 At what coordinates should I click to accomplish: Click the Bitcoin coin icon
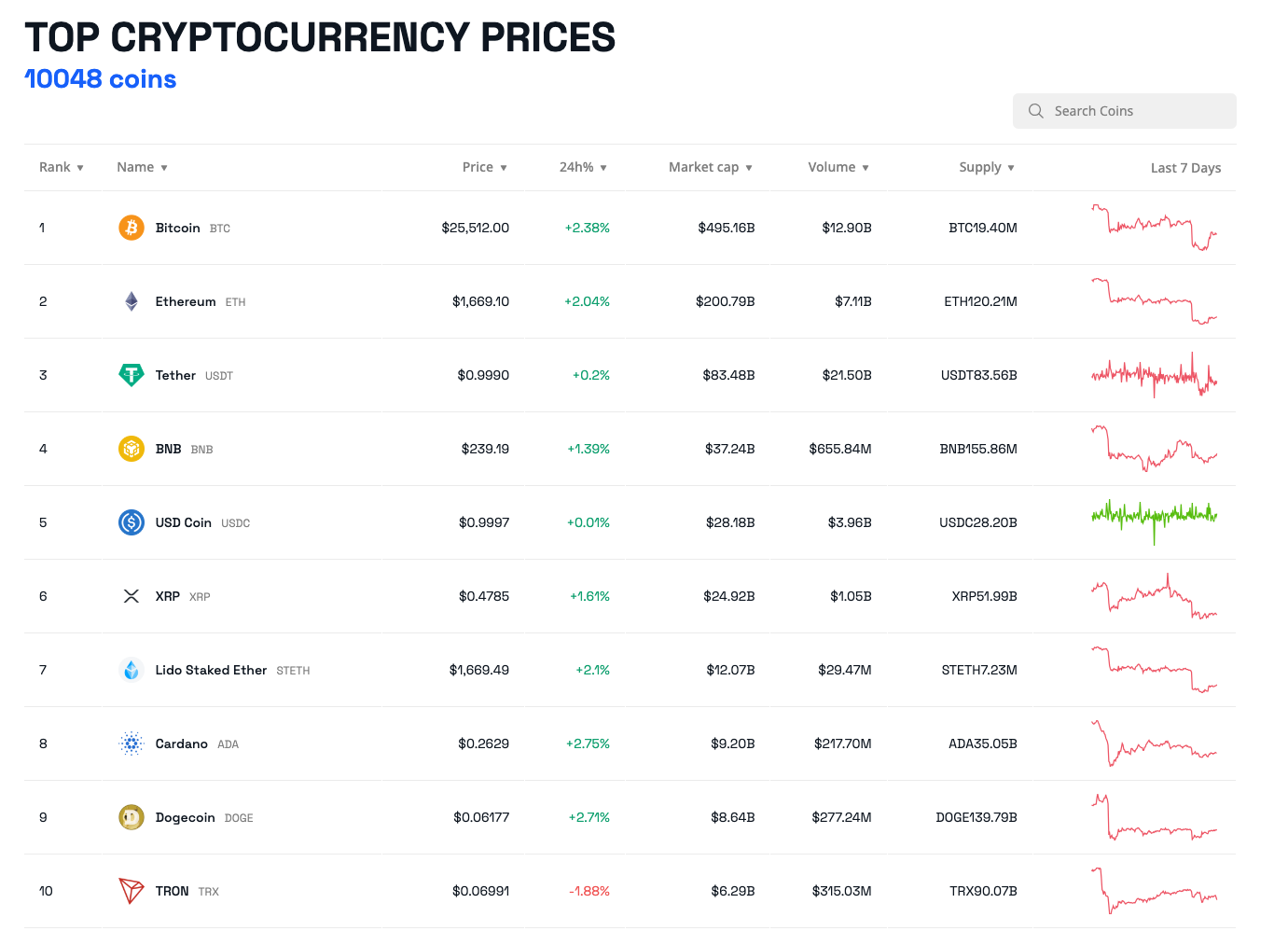coord(132,228)
